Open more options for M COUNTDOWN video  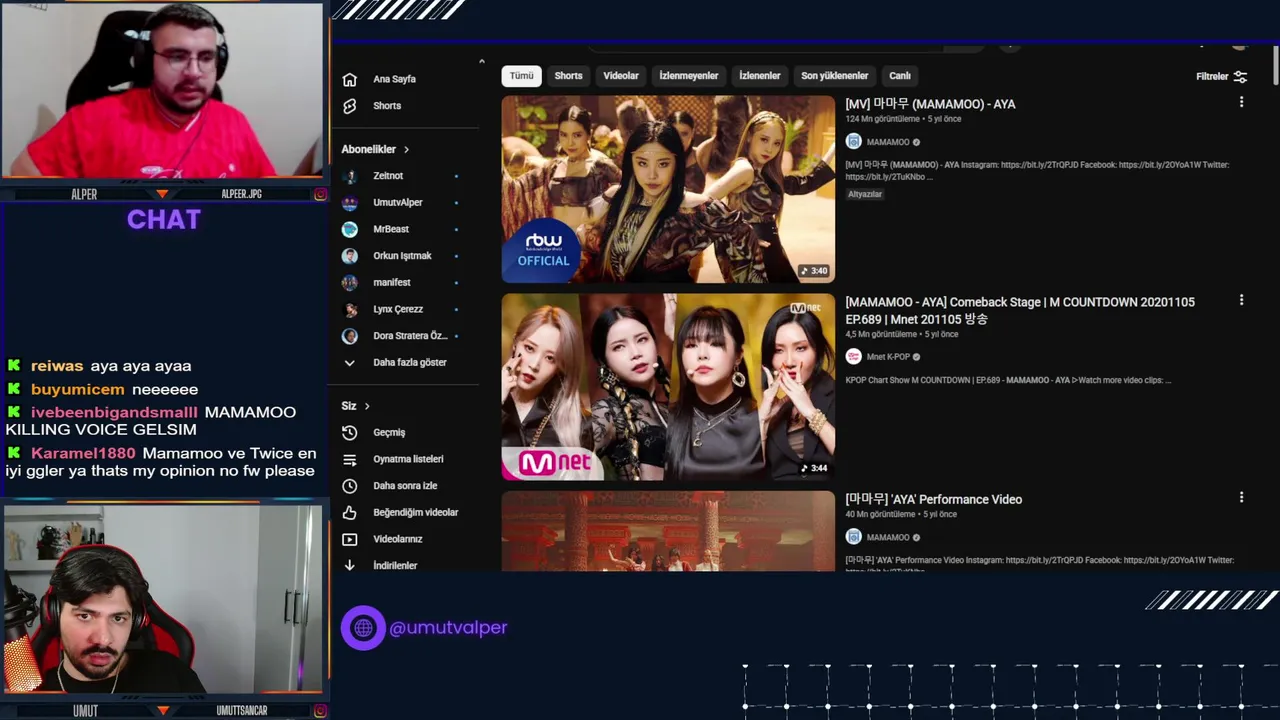1241,300
